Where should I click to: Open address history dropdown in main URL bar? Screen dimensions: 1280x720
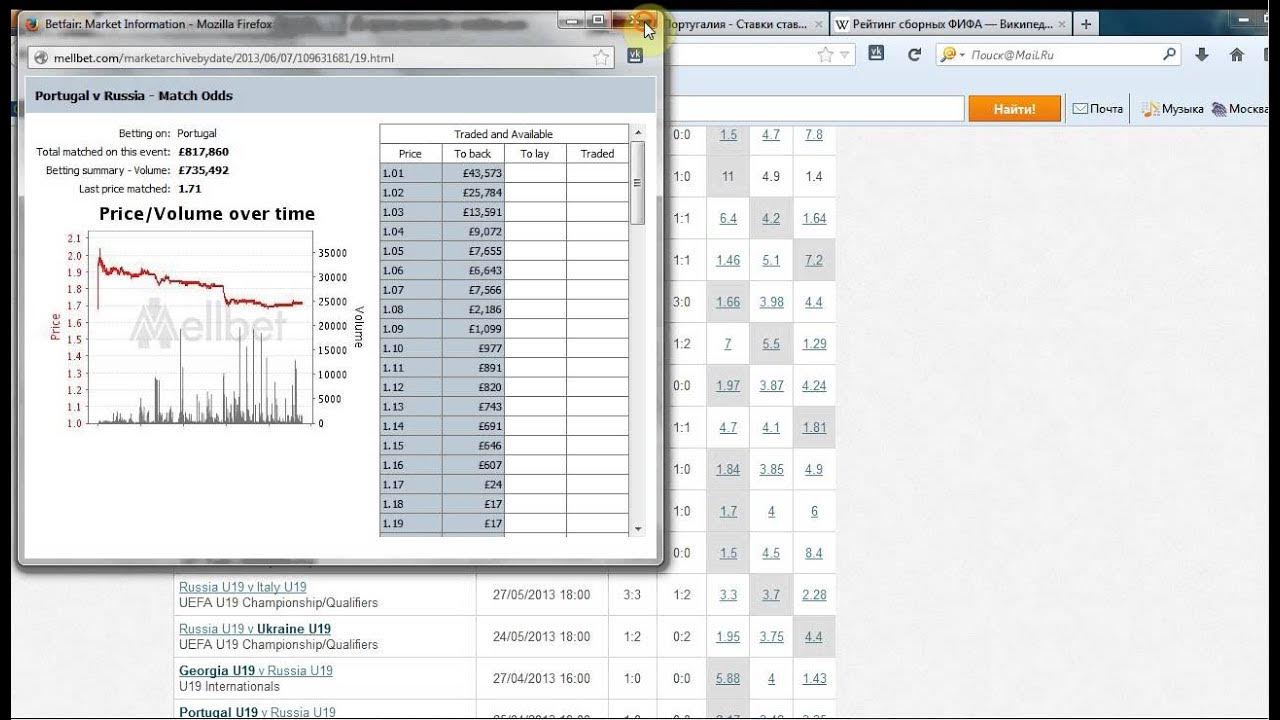click(x=846, y=55)
